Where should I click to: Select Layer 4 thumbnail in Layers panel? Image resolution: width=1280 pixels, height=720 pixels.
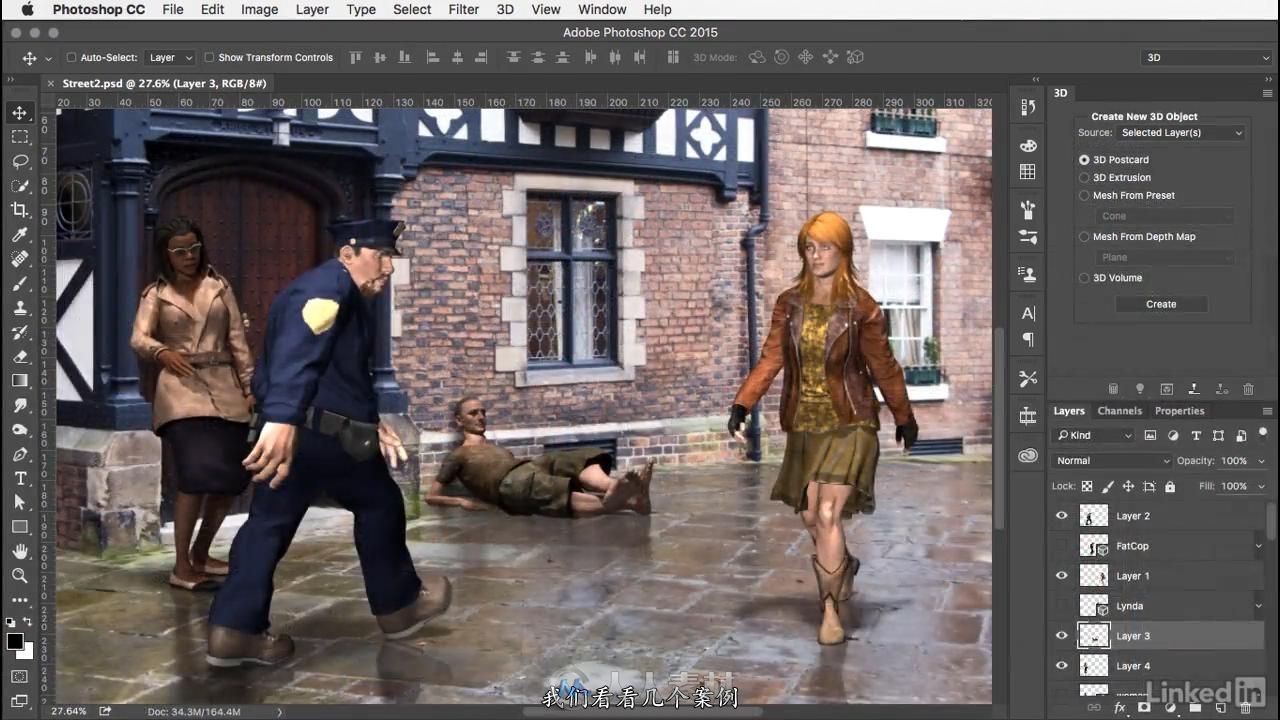tap(1094, 666)
